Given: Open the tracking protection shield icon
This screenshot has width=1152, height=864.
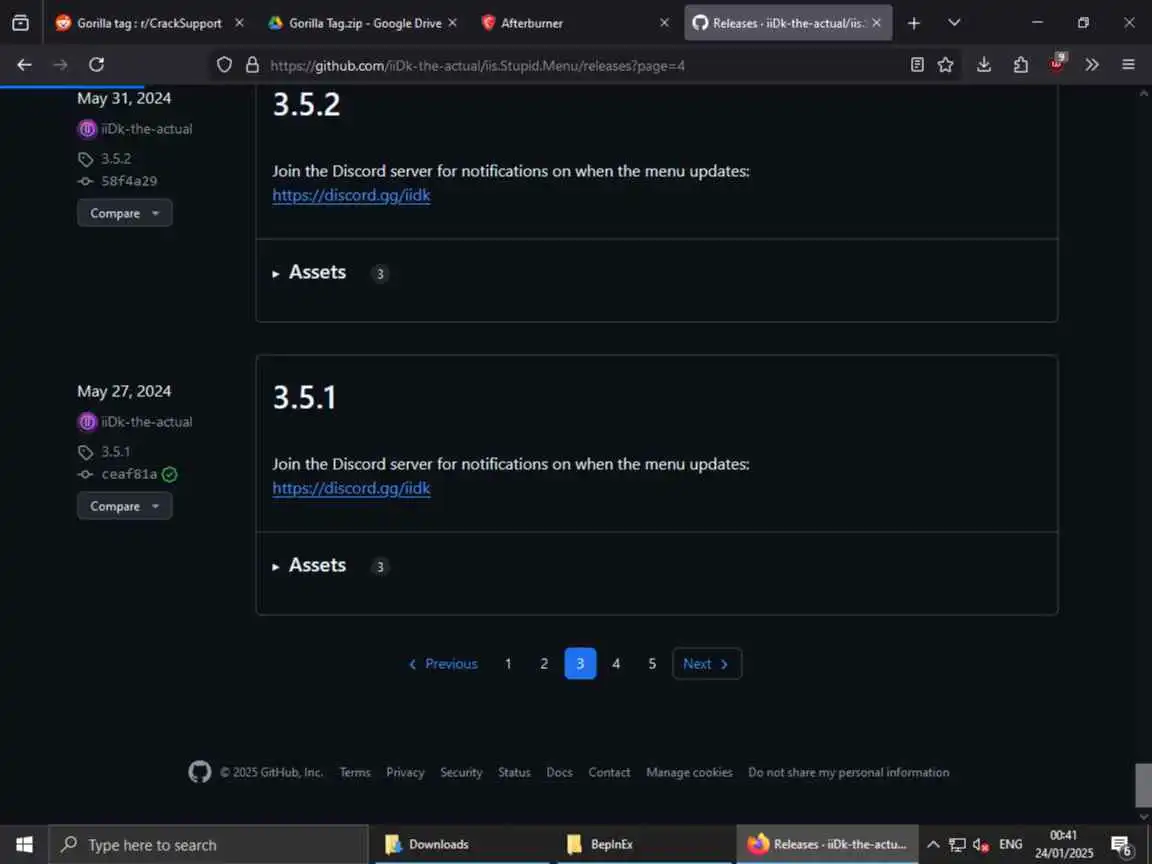Looking at the screenshot, I should click(x=224, y=65).
